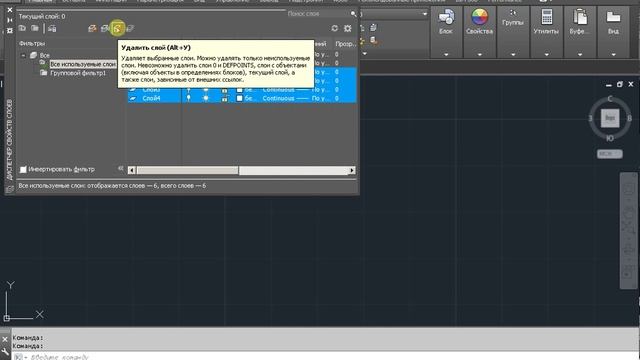The height and width of the screenshot is (360, 640).
Task: Refresh the layer list
Action: (335, 28)
